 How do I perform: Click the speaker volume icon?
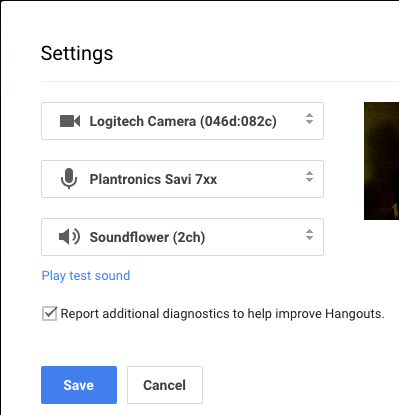[x=69, y=237]
